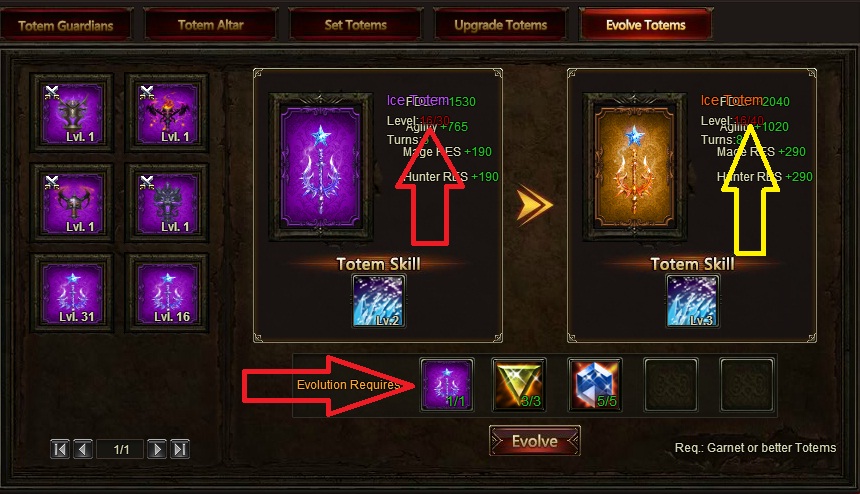Choose the Lvl. 1 dark armor totem
The image size is (860, 494).
pyautogui.click(x=167, y=203)
